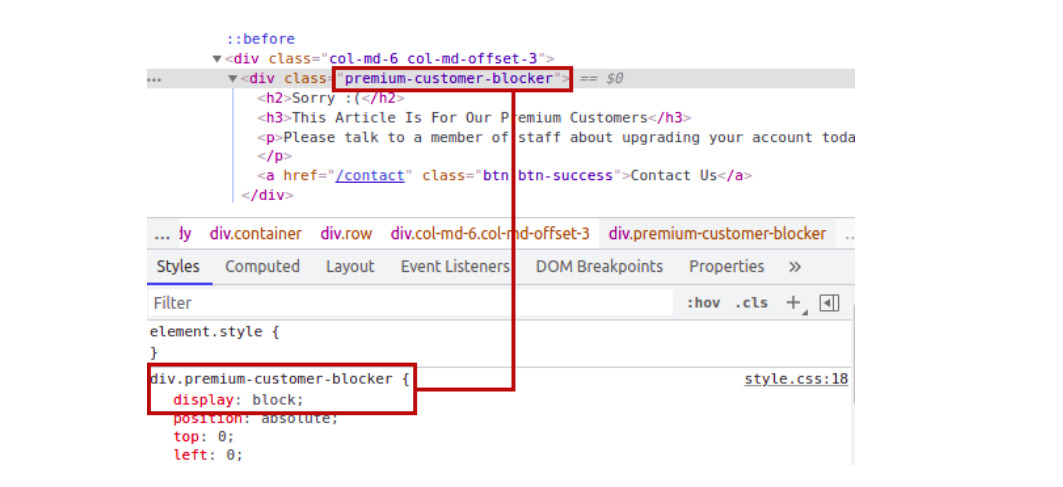This screenshot has width=1063, height=487.
Task: Click the 'block' value of display property
Action: [274, 400]
